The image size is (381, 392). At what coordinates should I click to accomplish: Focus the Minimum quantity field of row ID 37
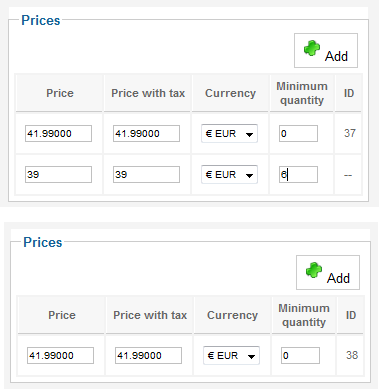pyautogui.click(x=298, y=134)
